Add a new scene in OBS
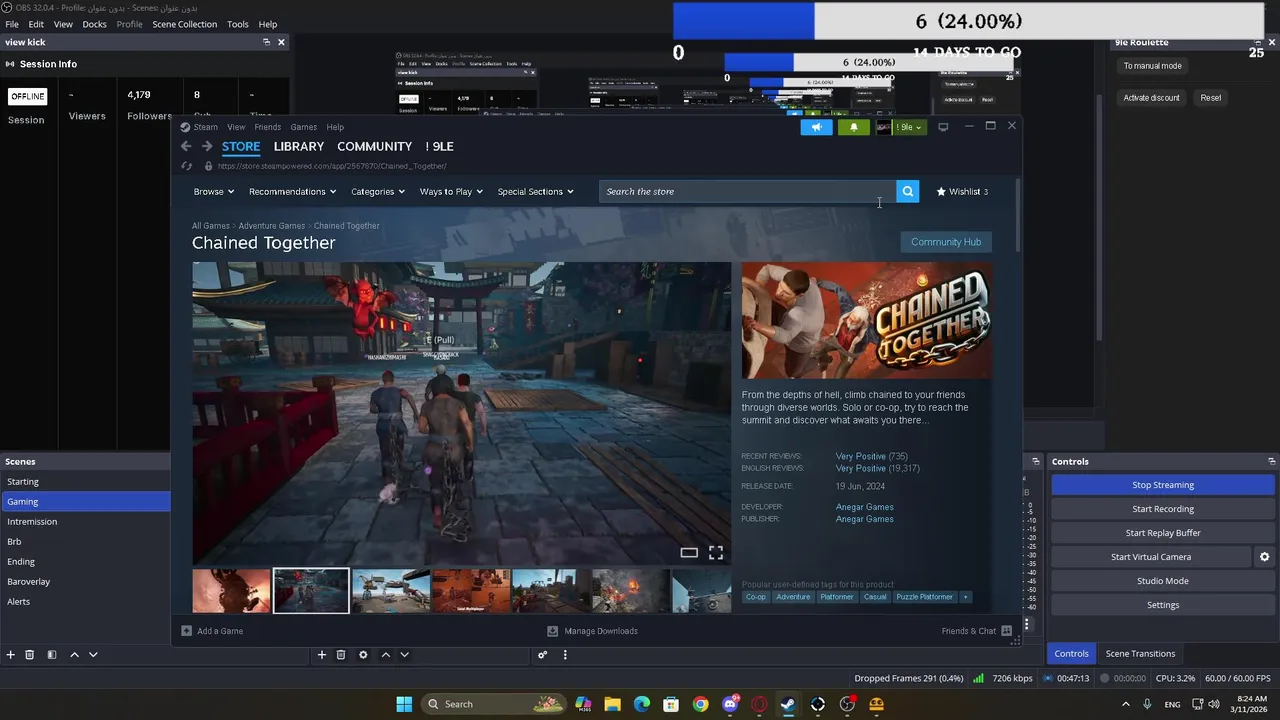The width and height of the screenshot is (1280, 720). point(10,654)
